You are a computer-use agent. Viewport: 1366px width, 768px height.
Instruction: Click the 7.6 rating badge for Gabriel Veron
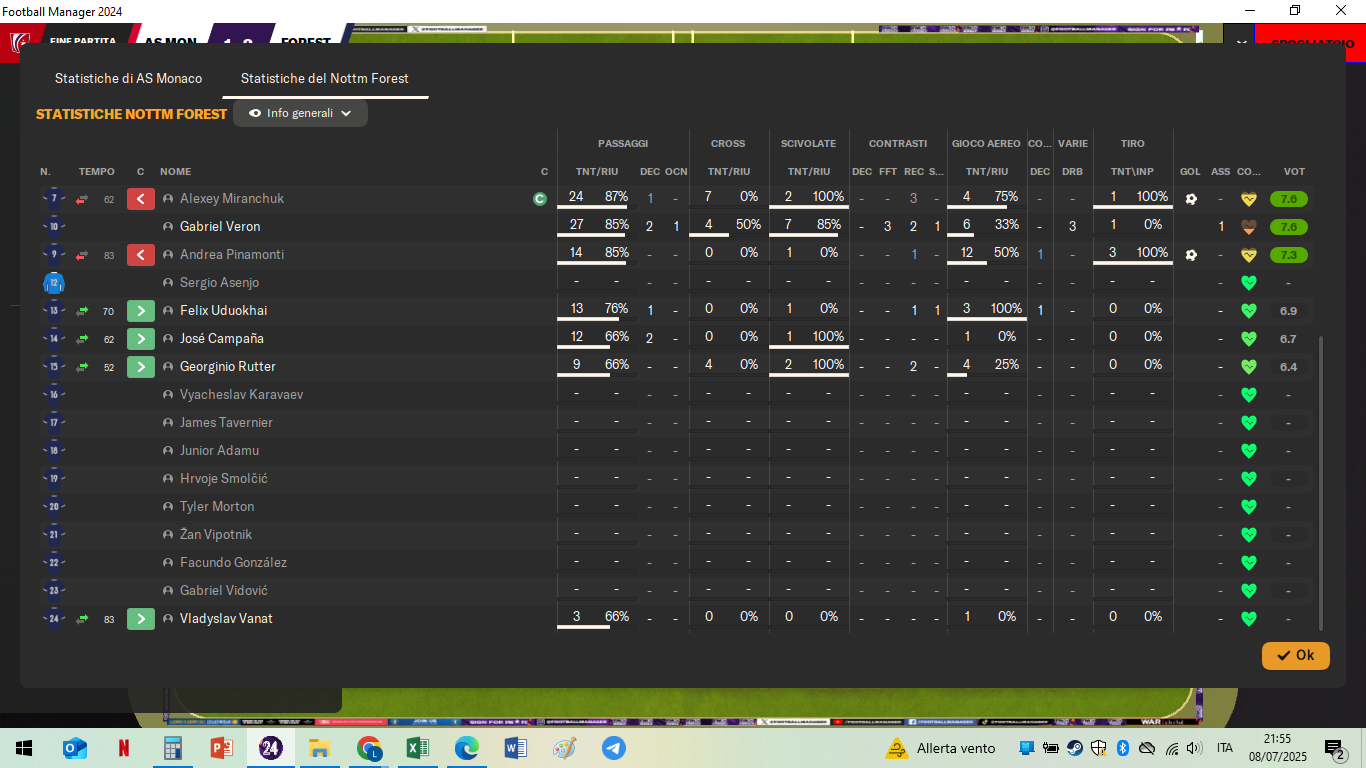click(1289, 227)
